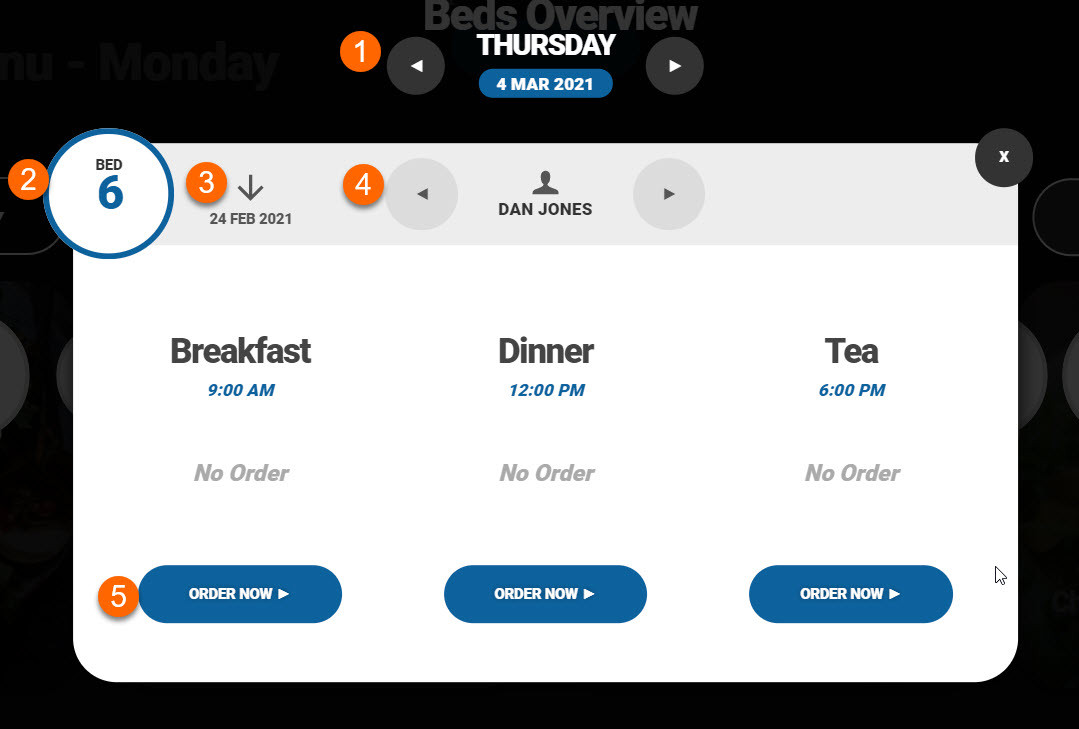Order dinner with Order Now button

tap(545, 594)
